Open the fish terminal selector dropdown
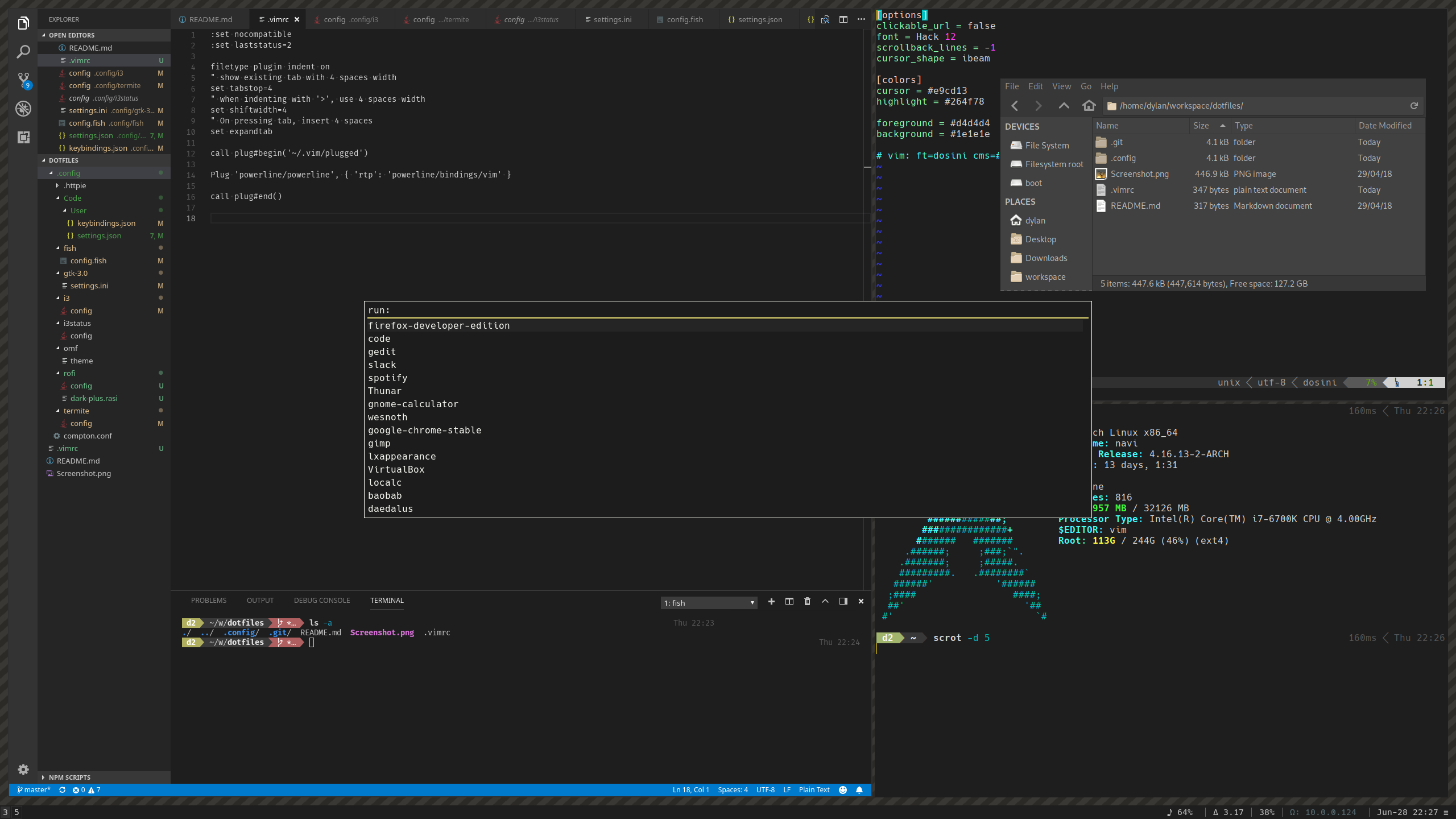1456x819 pixels. [709, 603]
